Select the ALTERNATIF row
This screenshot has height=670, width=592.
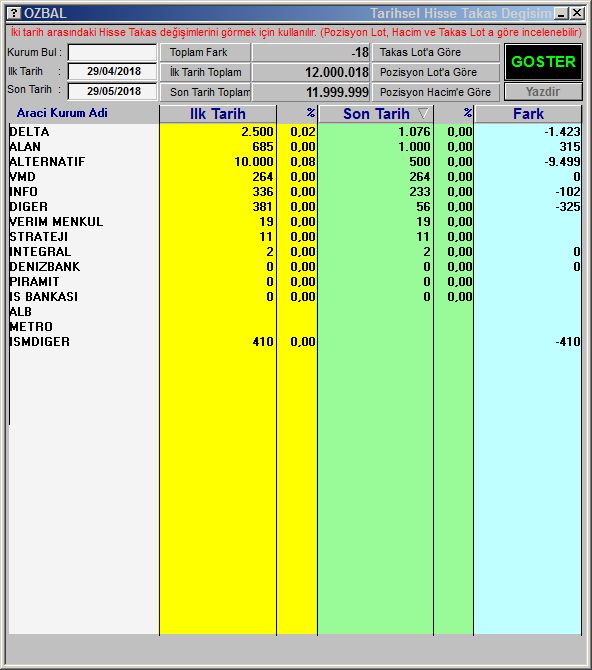click(x=295, y=162)
